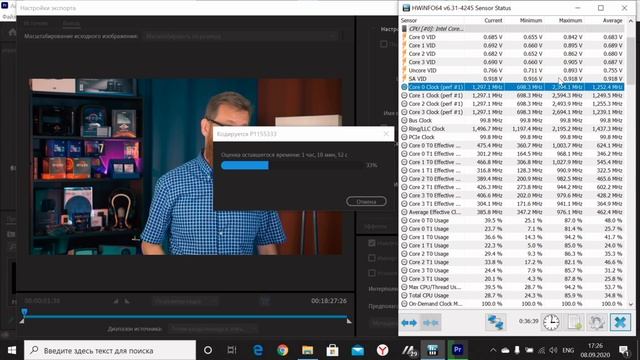Click the Average column header

(x=612, y=20)
